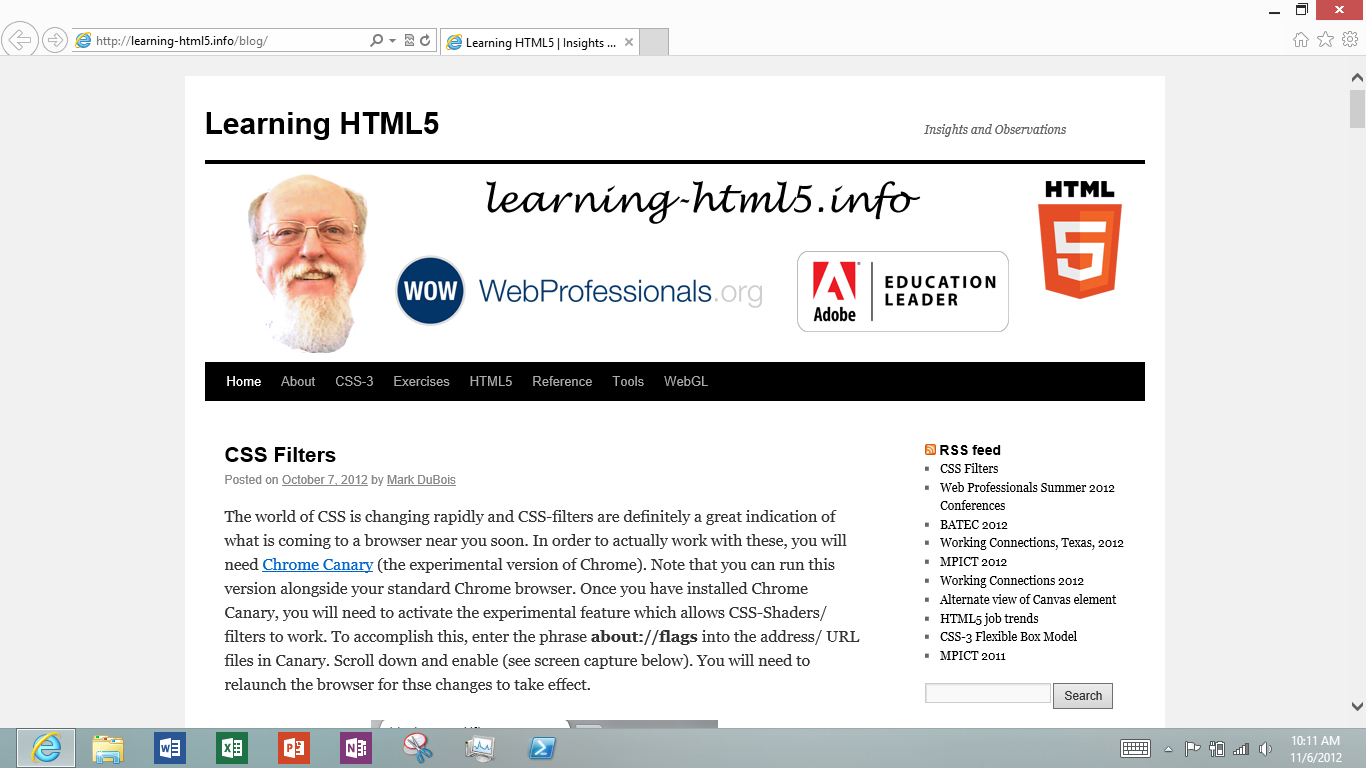The image size is (1366, 768).
Task: Click the orange RSS feed icon
Action: [x=931, y=450]
